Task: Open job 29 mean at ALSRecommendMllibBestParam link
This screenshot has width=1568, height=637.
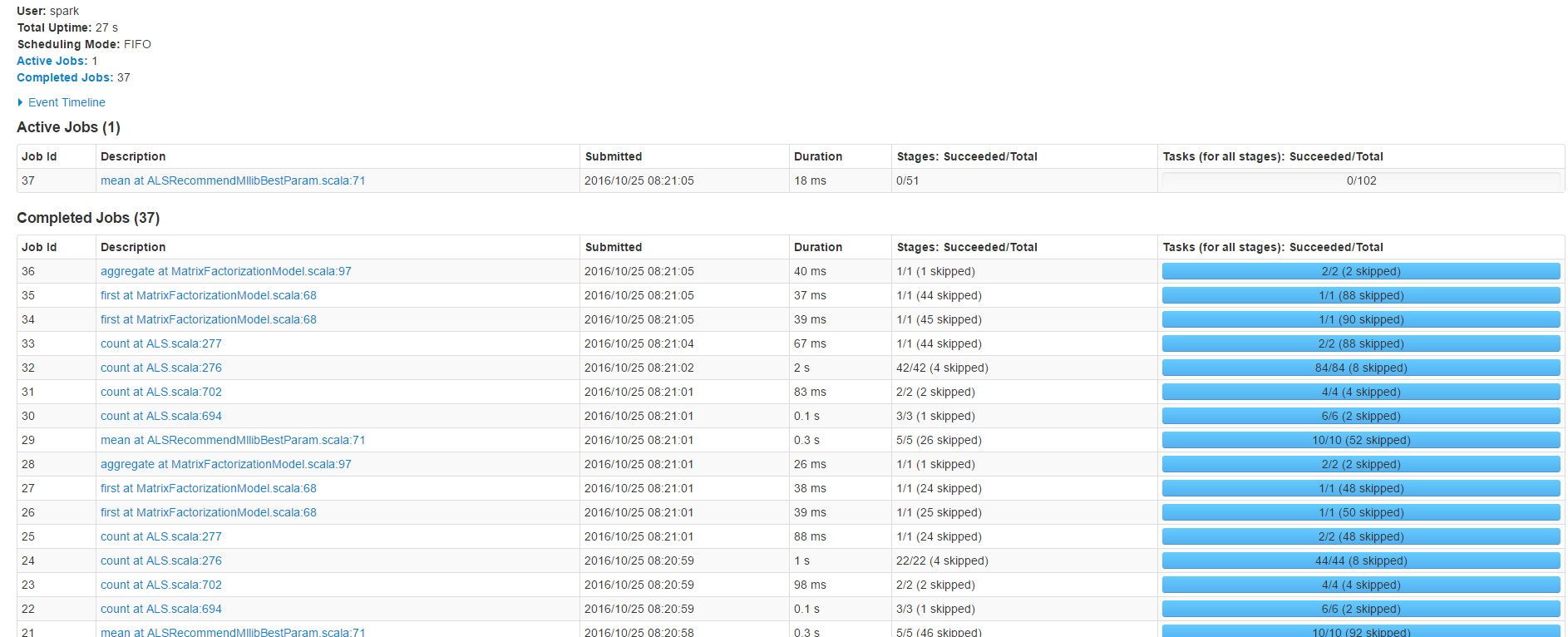Action: click(x=233, y=440)
